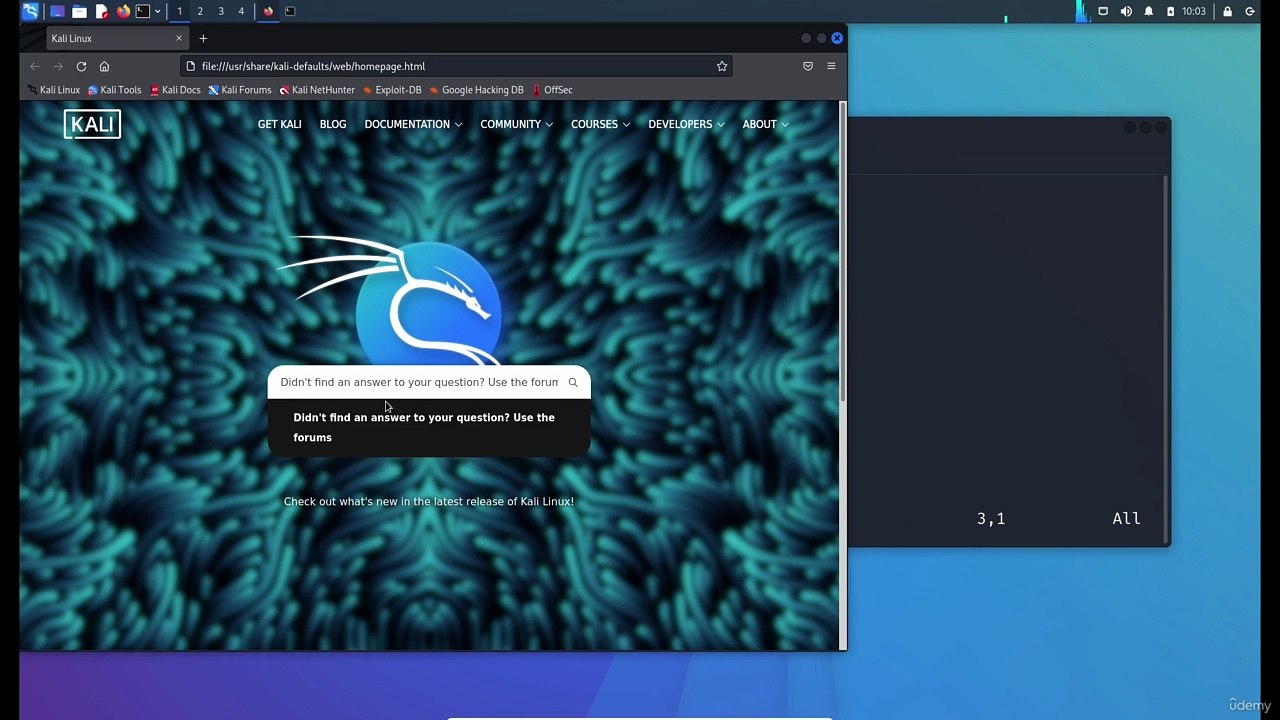Open the Google Hacking DB bookmark
The image size is (1280, 720).
(476, 90)
